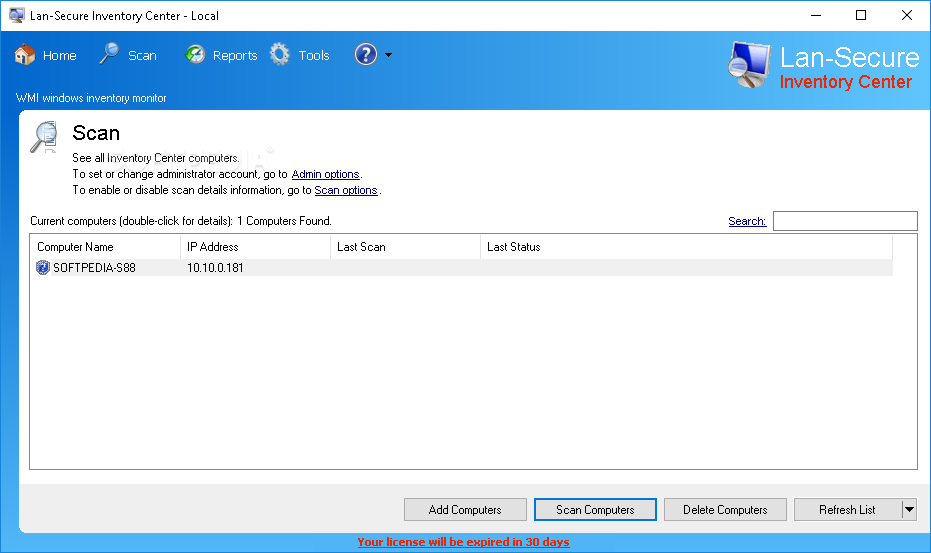Open the Tools menu label

314,56
